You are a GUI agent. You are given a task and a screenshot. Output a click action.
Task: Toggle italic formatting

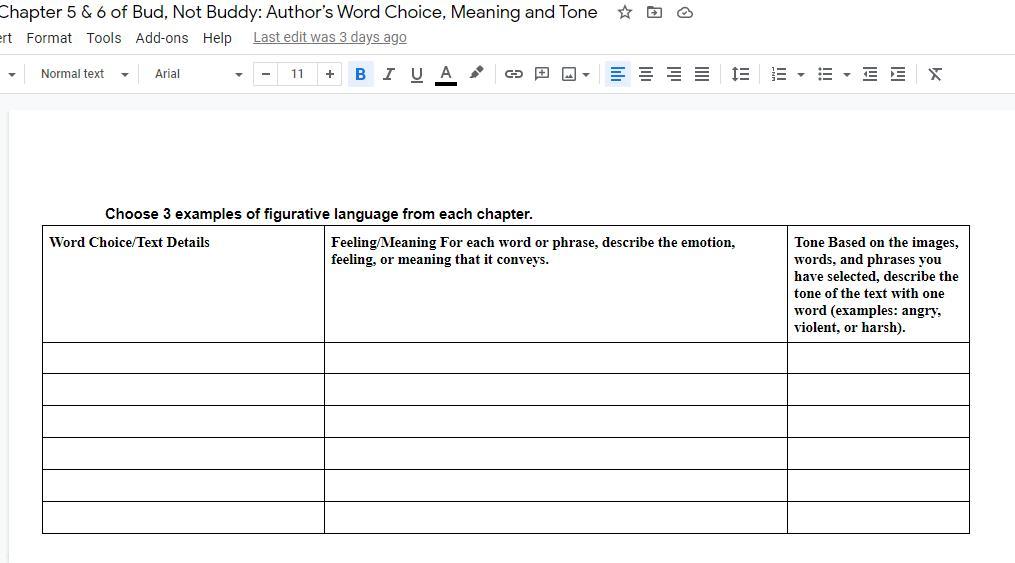tap(388, 74)
